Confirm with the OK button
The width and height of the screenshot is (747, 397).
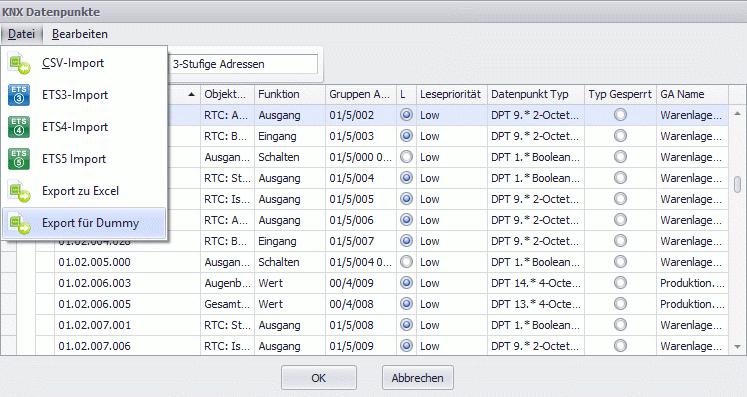pos(319,378)
